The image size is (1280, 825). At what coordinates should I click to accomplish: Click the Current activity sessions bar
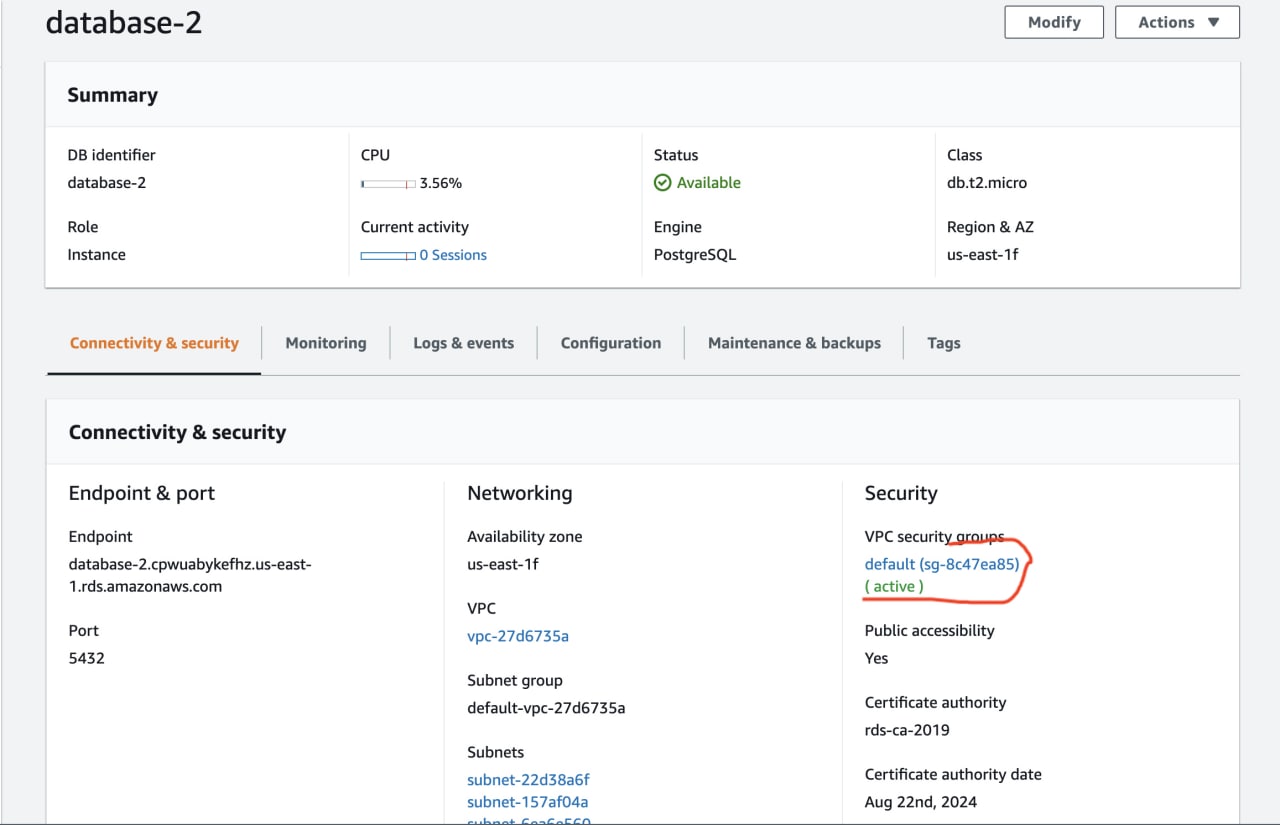[x=388, y=256]
